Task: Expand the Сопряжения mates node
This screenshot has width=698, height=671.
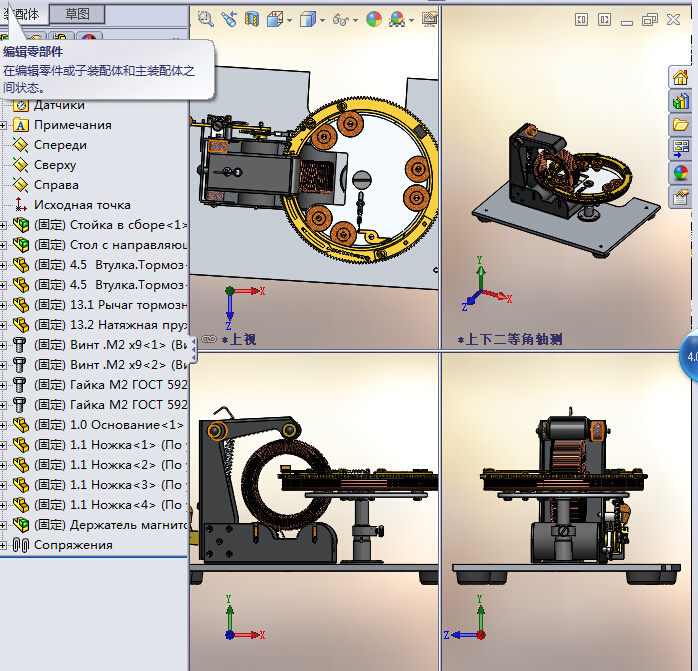Action: (x=3, y=545)
